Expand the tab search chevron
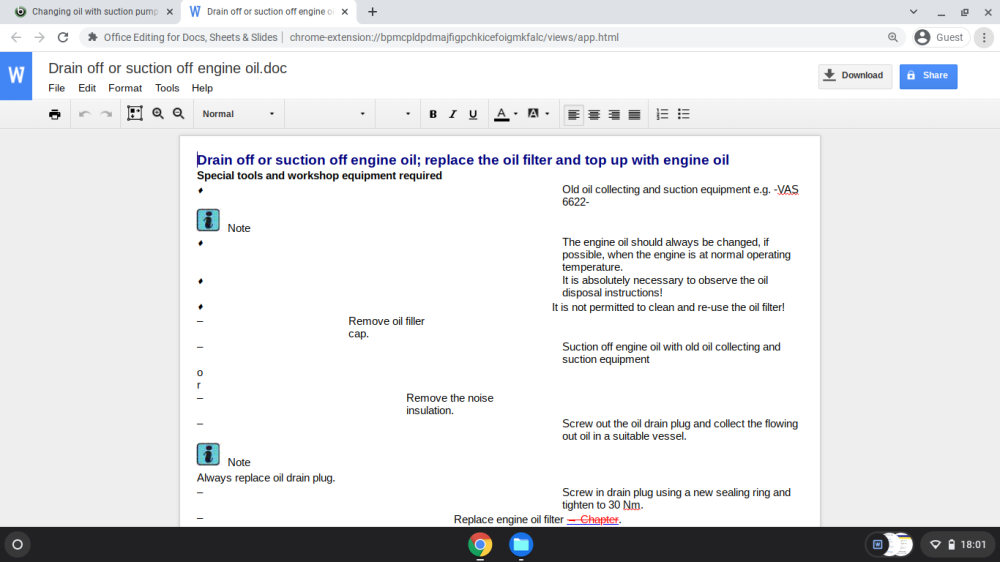The image size is (1000, 562). 913,11
